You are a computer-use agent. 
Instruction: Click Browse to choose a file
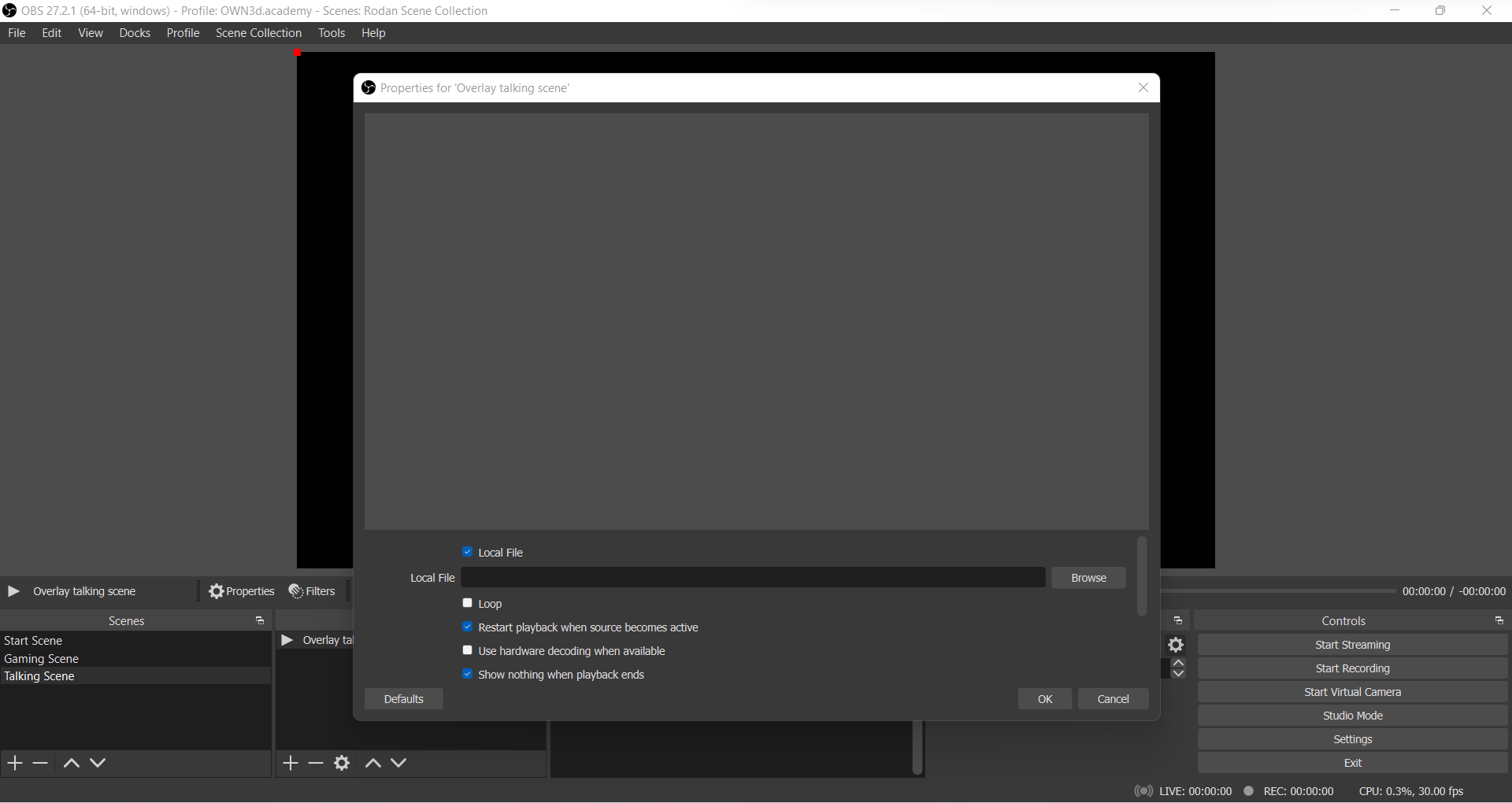pos(1088,578)
